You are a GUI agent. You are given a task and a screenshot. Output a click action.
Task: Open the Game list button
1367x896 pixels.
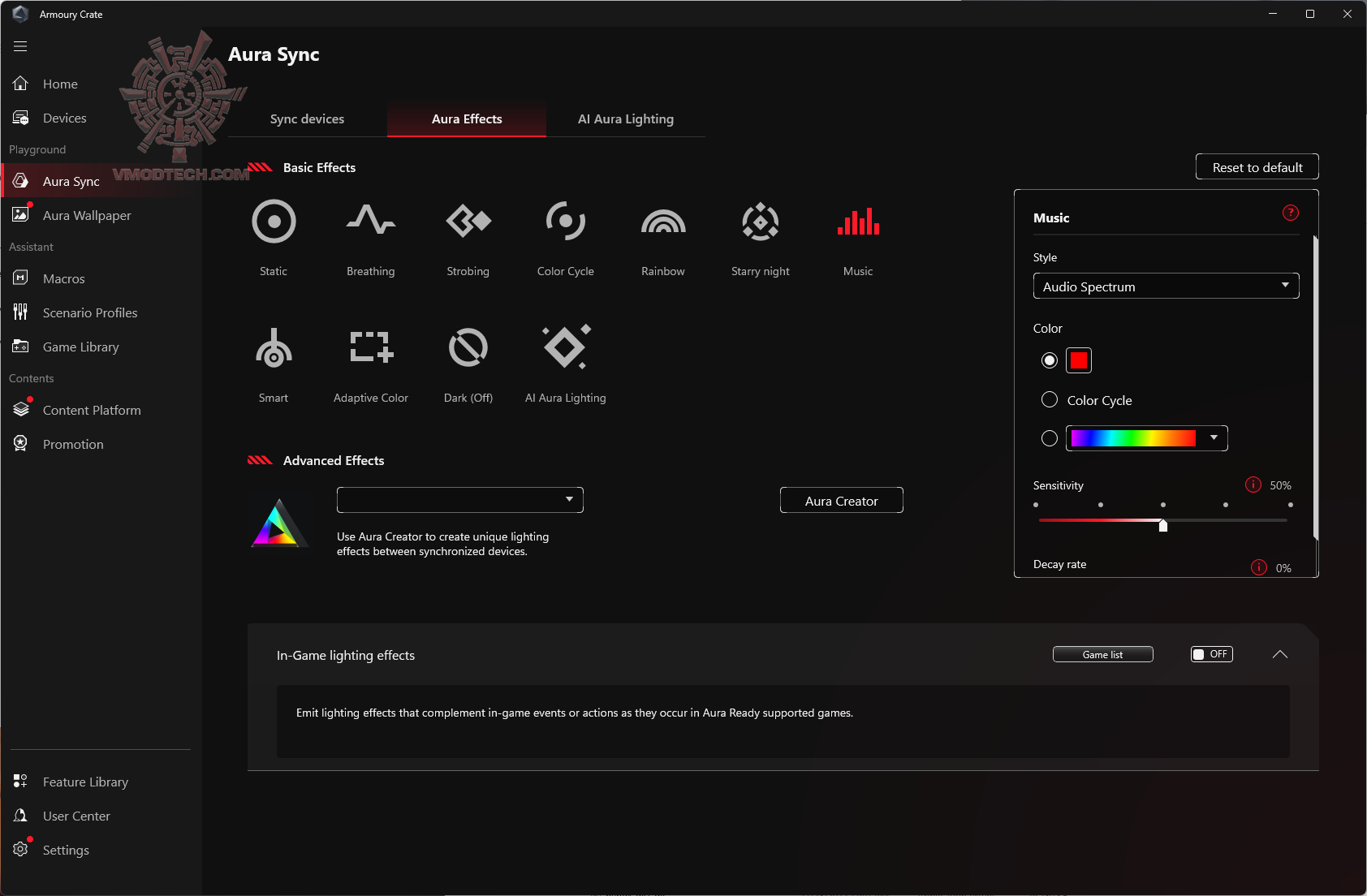[x=1103, y=654]
